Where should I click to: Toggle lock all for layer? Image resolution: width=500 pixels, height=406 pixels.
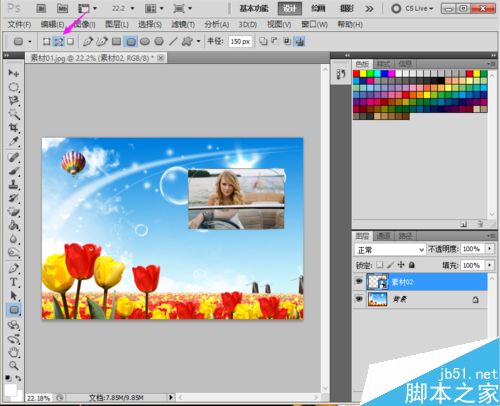pos(412,265)
